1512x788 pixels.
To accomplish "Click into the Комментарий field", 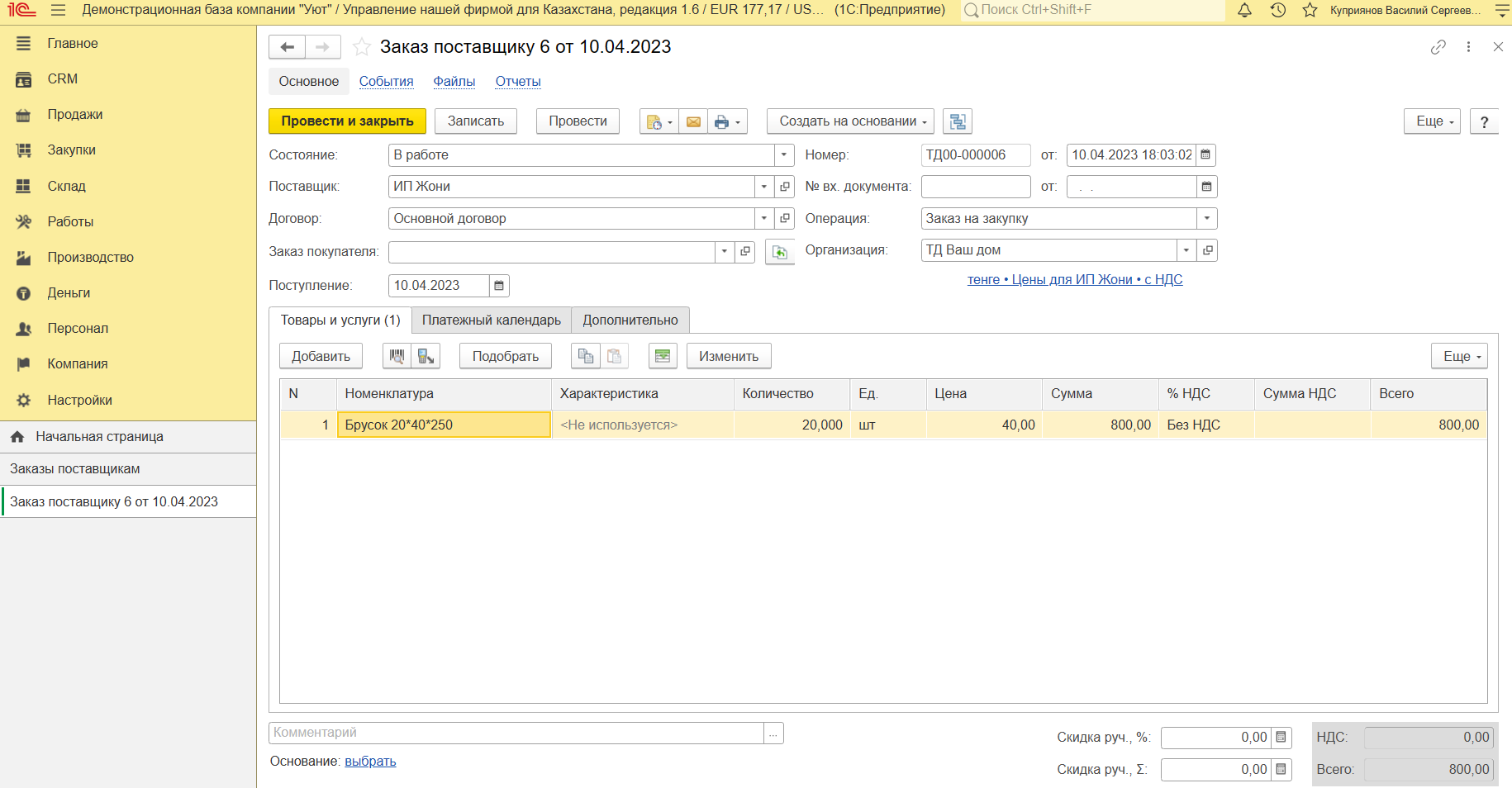I will point(516,733).
